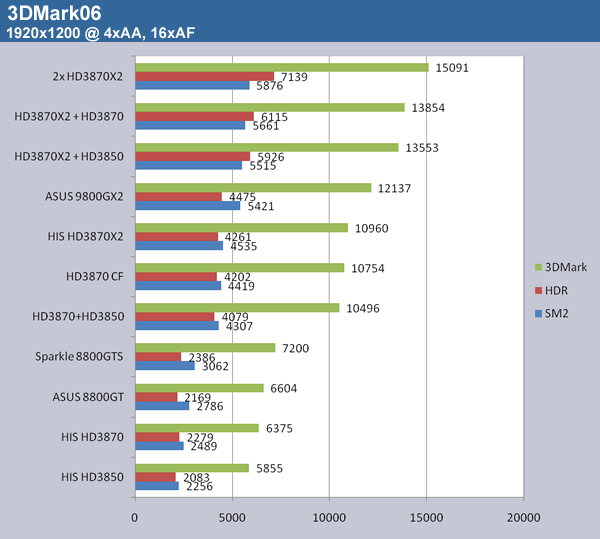The height and width of the screenshot is (539, 600).
Task: Click the green bar for HIS HD3870X2
Action: click(x=242, y=228)
